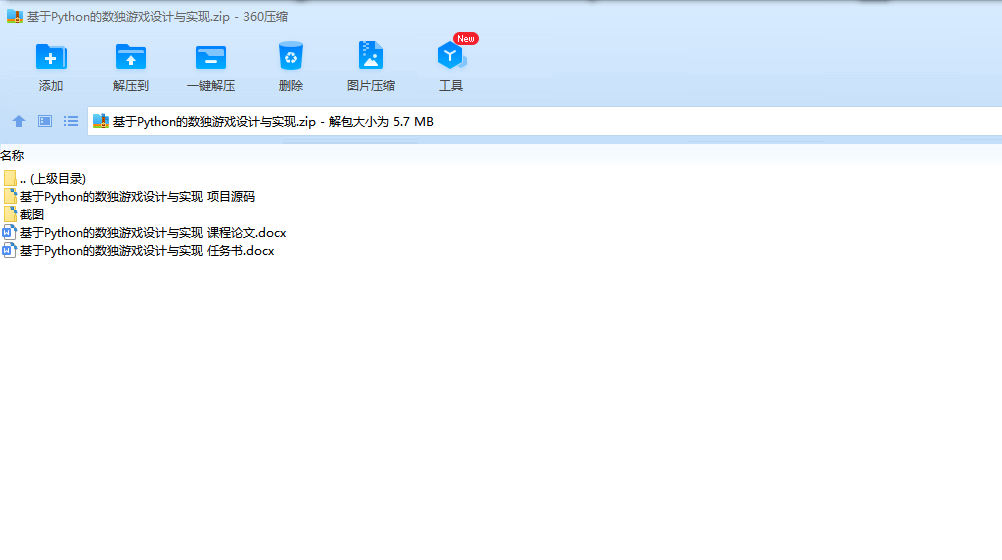The width and height of the screenshot is (1002, 560).
Task: Switch to the list view icon
Action: pyautogui.click(x=71, y=121)
